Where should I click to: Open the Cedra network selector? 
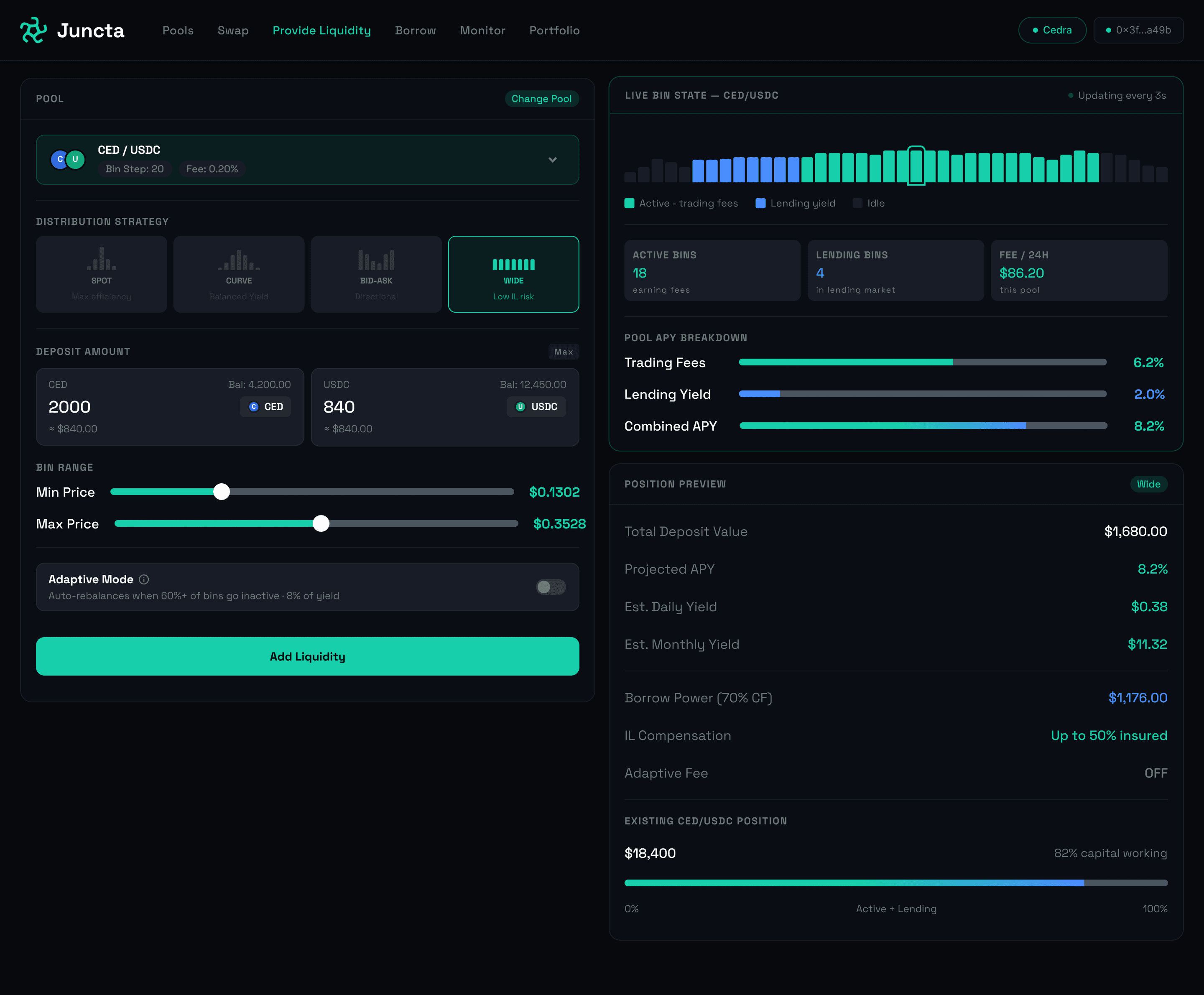(1052, 30)
